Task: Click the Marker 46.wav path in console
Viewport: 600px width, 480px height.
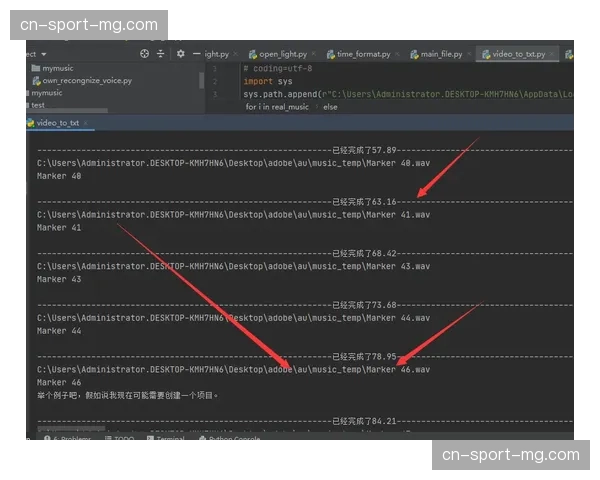Action: click(x=233, y=369)
